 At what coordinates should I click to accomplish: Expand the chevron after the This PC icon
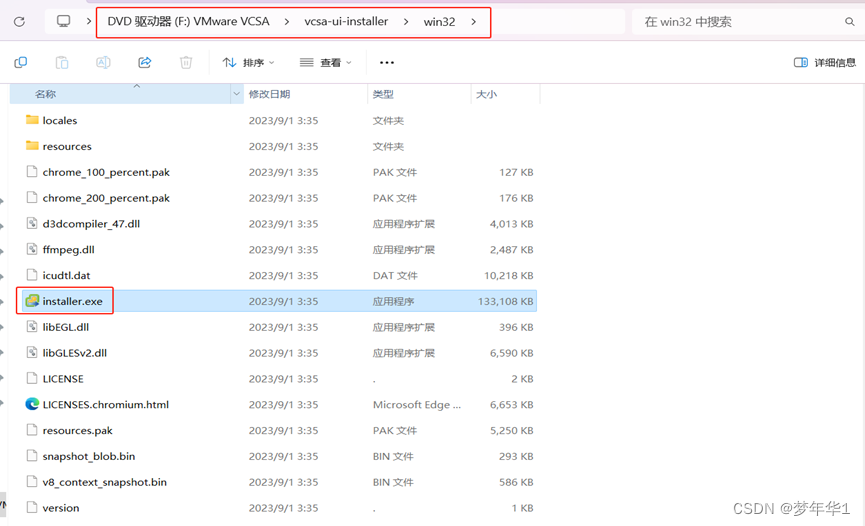[88, 22]
